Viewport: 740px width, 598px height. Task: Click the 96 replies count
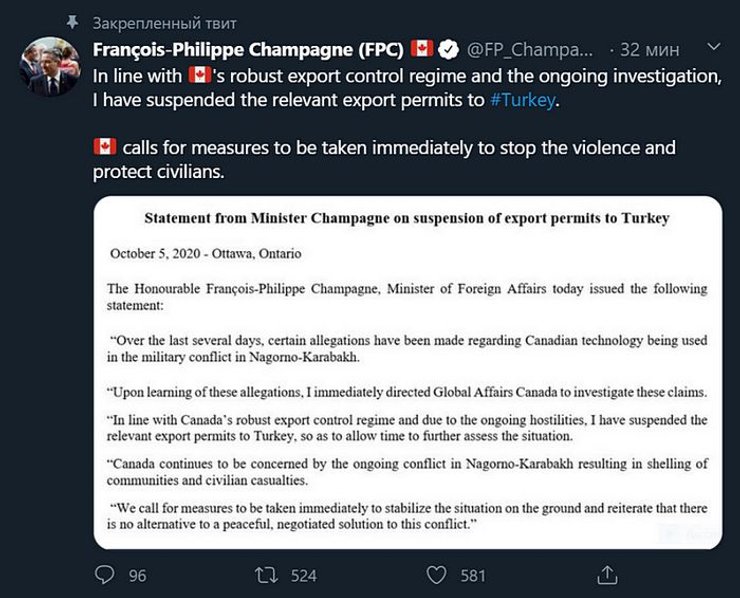coord(137,575)
